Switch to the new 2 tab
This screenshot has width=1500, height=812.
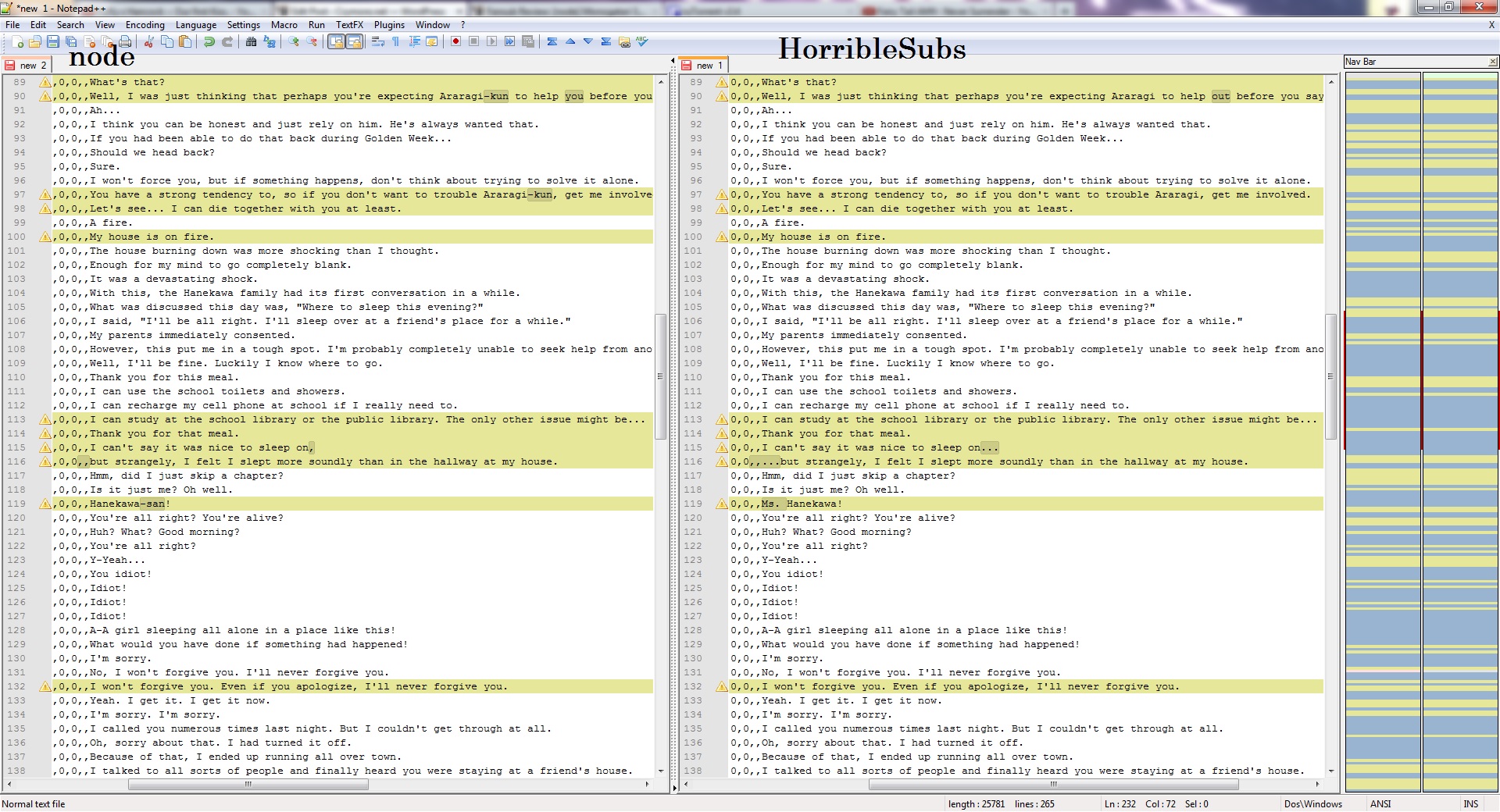pos(27,65)
